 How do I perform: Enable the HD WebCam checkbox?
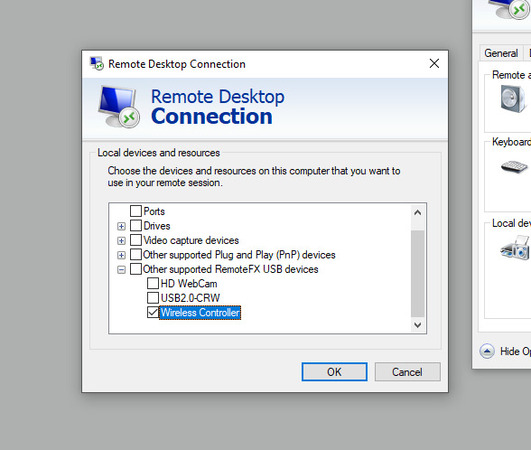click(153, 283)
